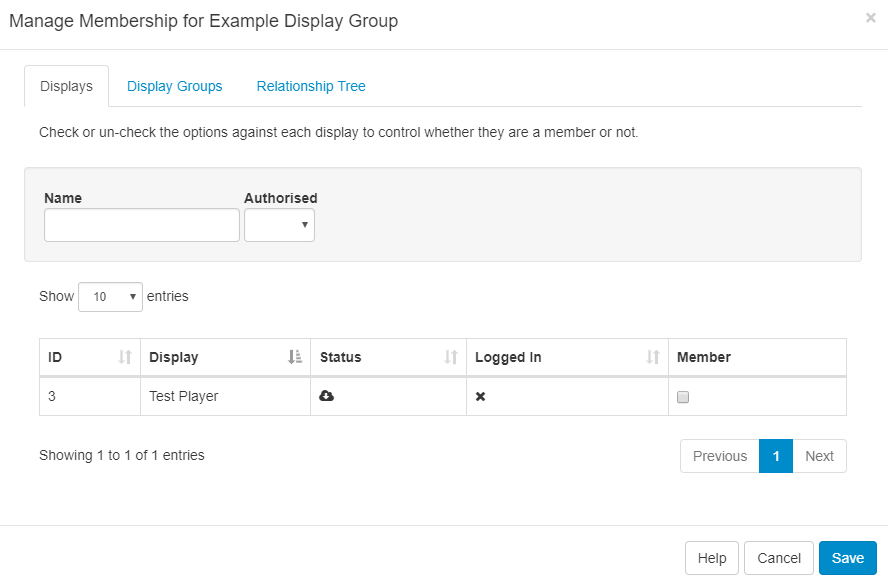Open the Help dialog
888x586 pixels.
coord(711,558)
